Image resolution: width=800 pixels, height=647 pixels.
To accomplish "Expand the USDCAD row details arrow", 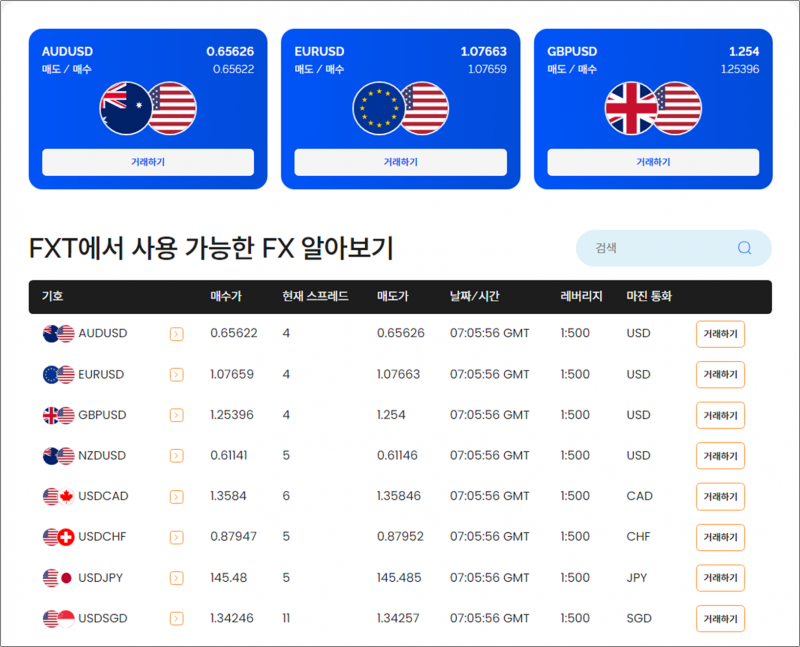I will pos(177,496).
